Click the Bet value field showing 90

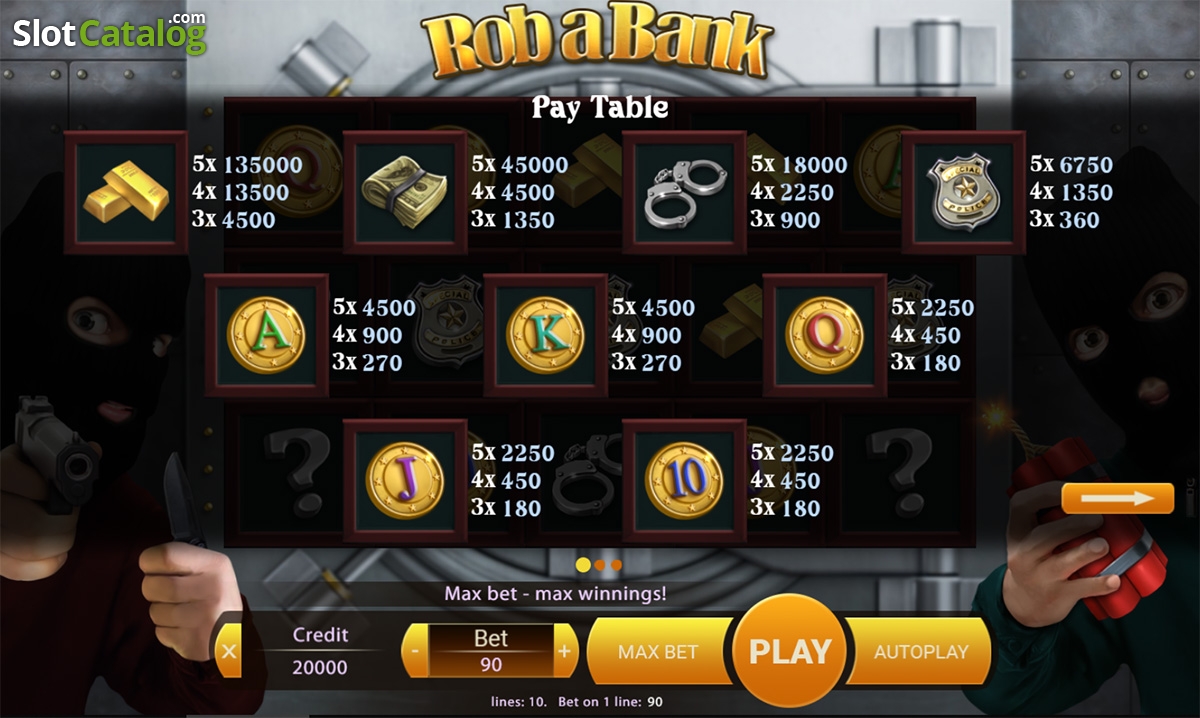click(x=491, y=664)
